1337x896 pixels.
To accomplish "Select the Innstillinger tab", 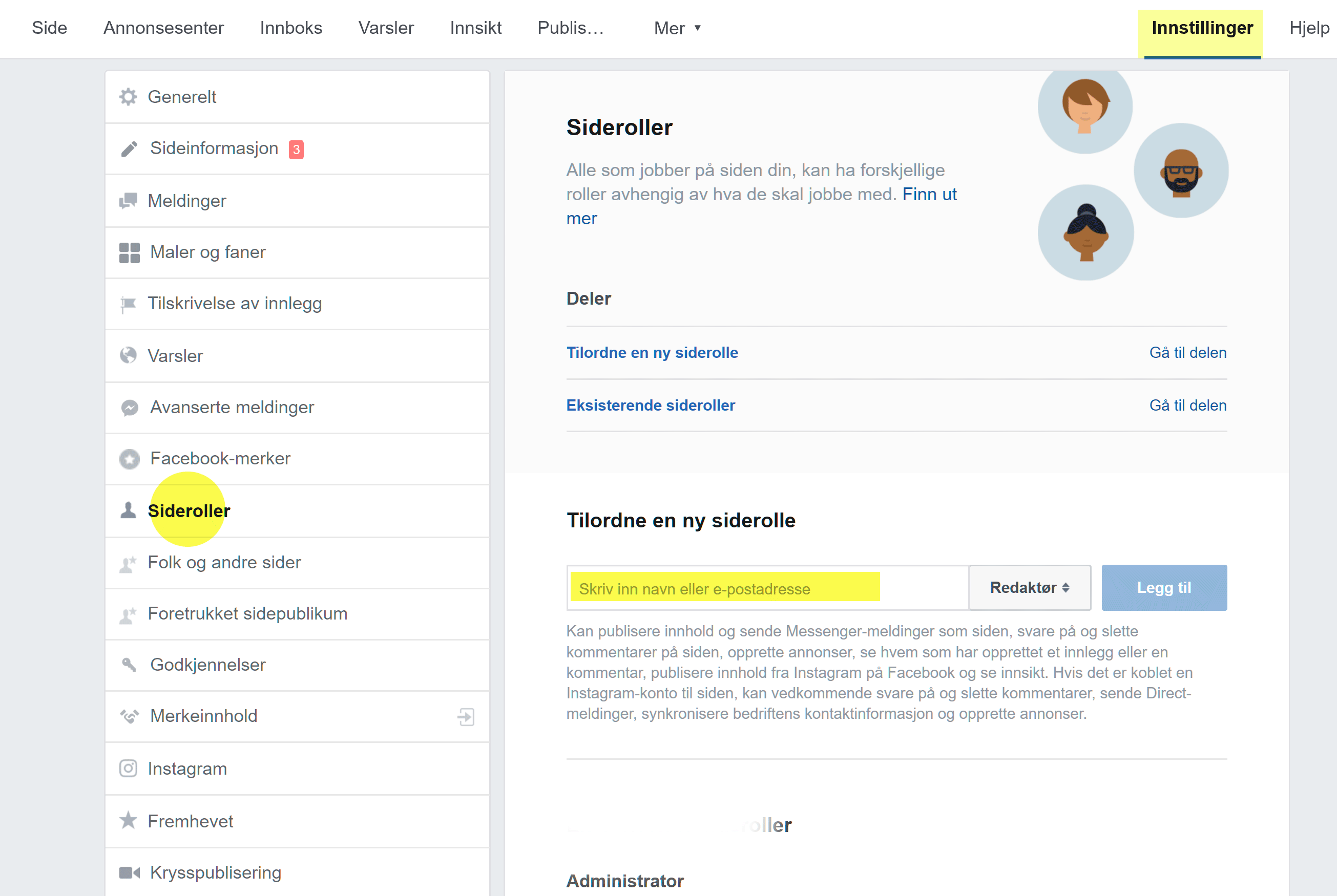I will tap(1202, 28).
